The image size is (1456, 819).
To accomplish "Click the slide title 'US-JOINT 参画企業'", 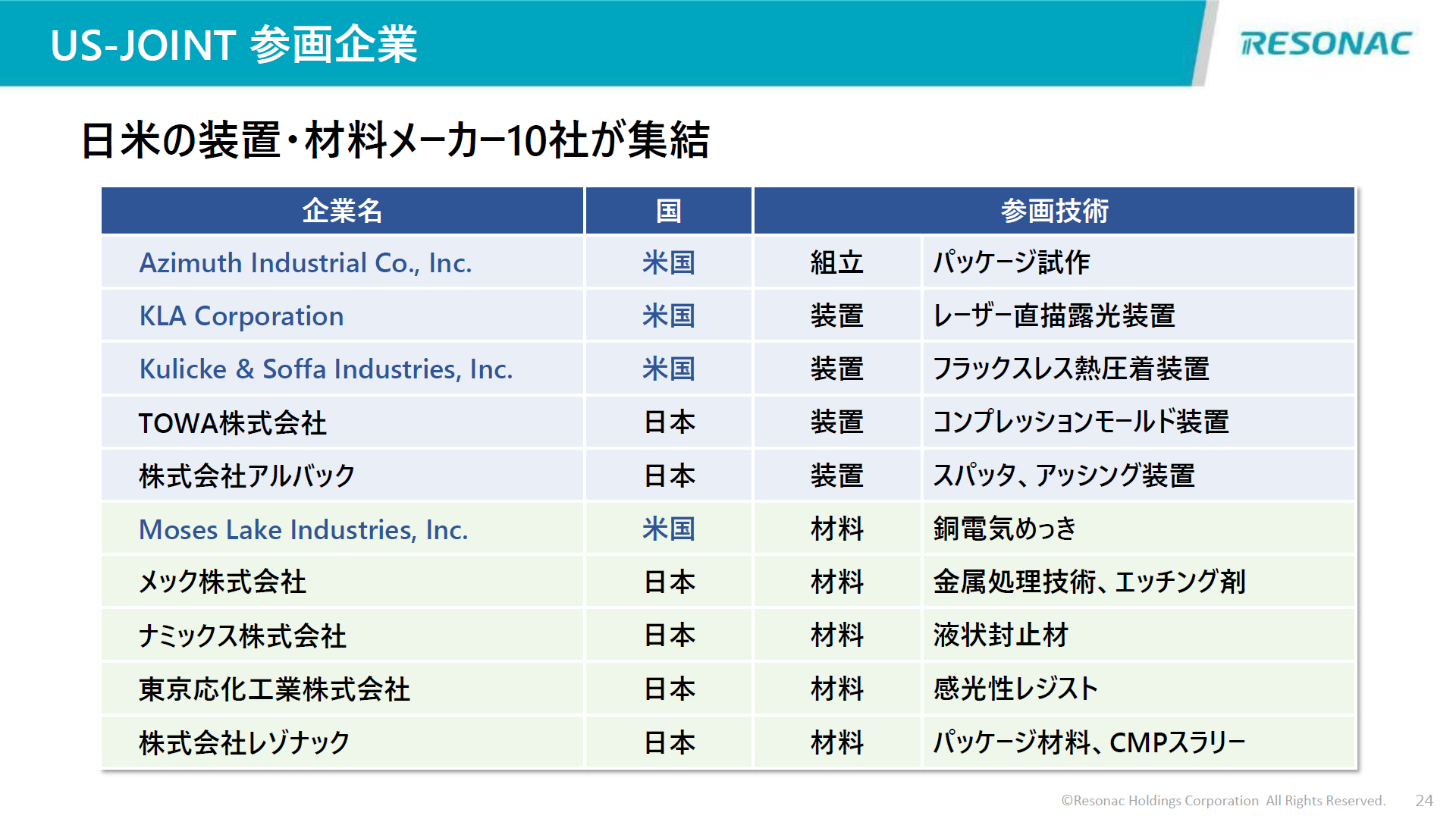I will coord(234,45).
